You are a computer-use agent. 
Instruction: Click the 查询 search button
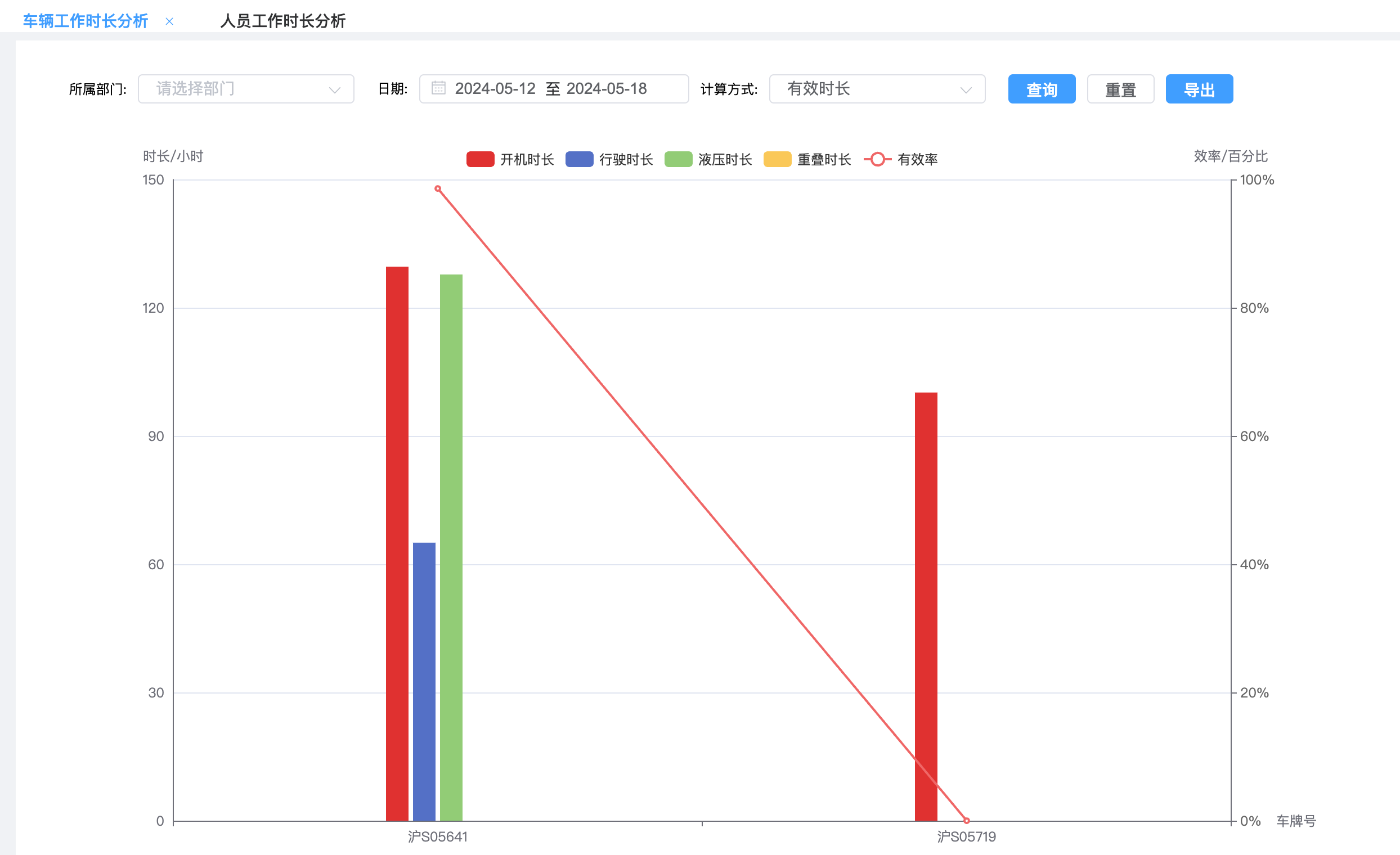(x=1042, y=89)
